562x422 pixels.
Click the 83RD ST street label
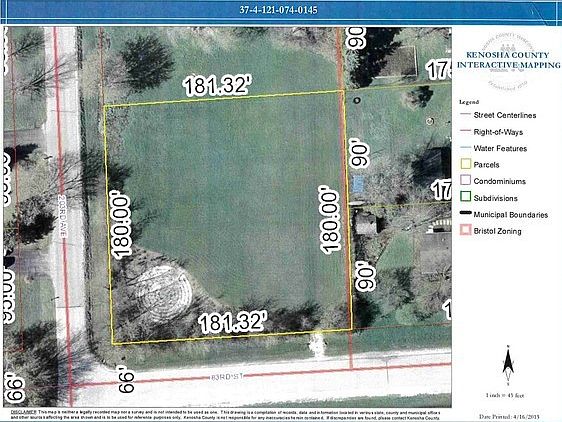(227, 376)
